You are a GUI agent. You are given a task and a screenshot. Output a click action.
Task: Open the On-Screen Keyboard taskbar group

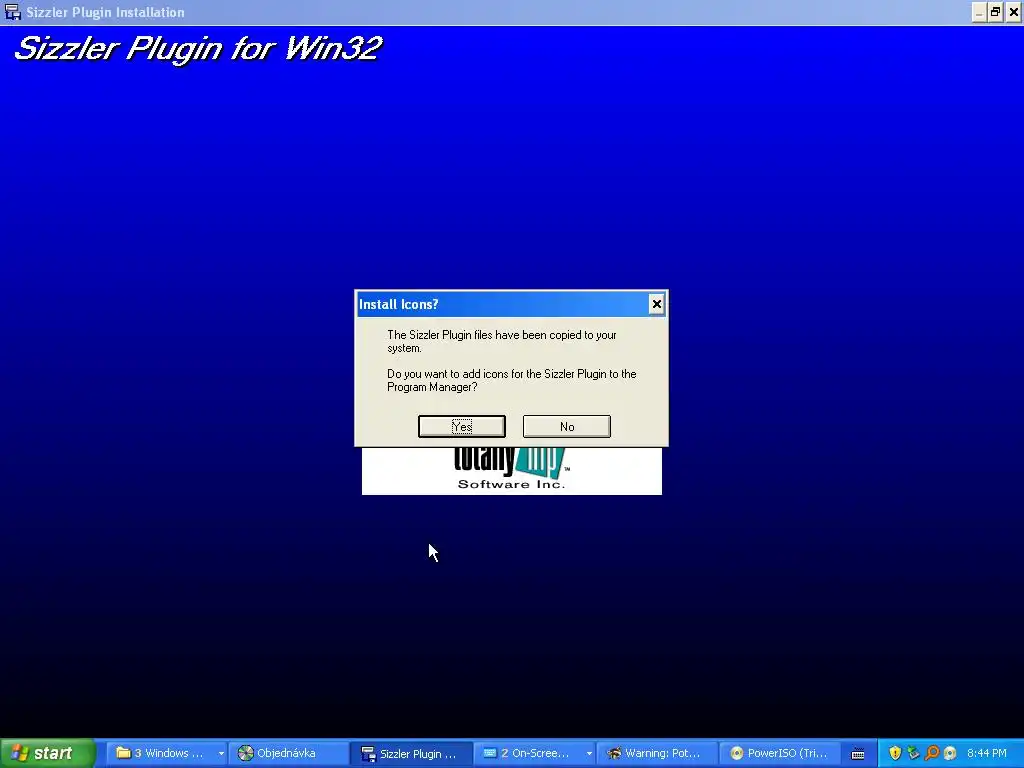[532, 753]
